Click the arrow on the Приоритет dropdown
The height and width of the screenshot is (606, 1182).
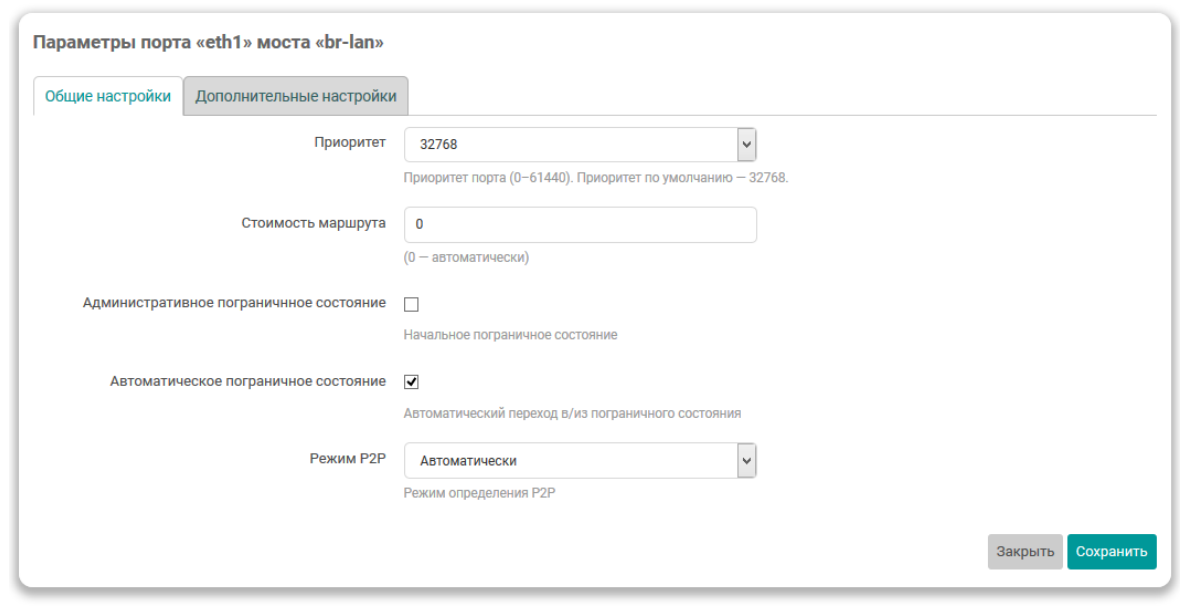pos(746,145)
